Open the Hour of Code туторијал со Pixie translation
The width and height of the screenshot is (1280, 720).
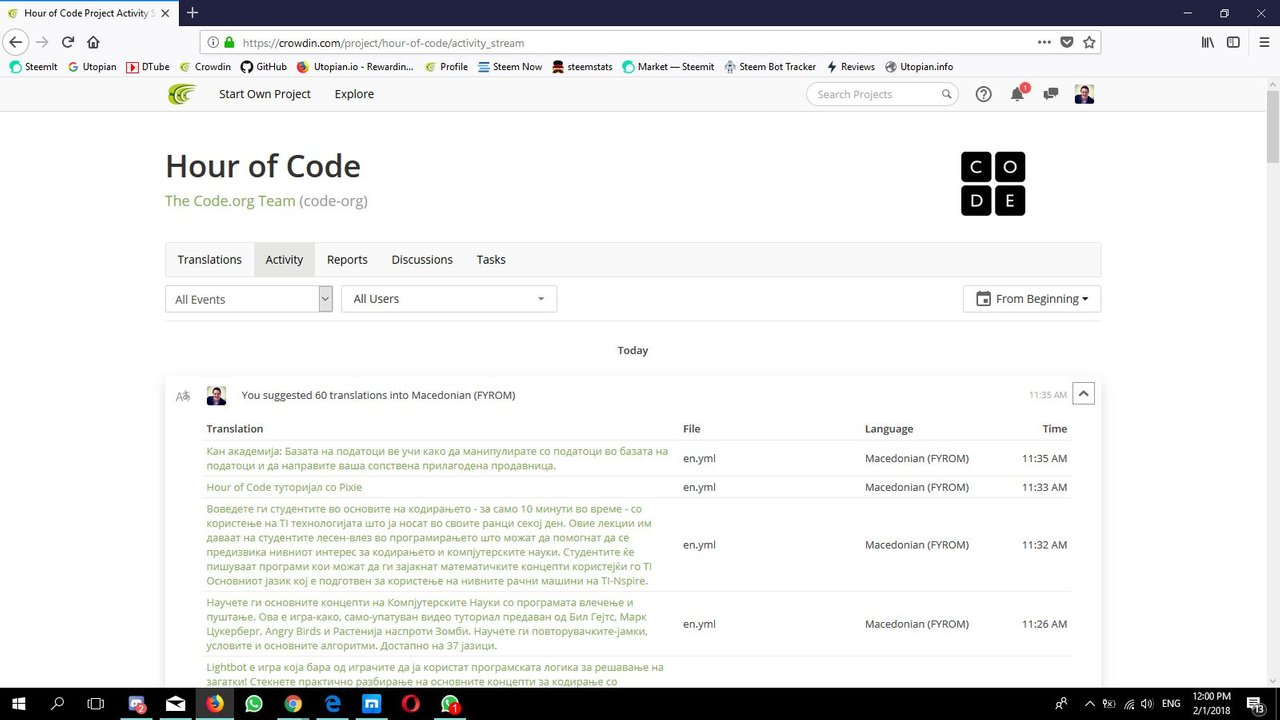tap(284, 487)
